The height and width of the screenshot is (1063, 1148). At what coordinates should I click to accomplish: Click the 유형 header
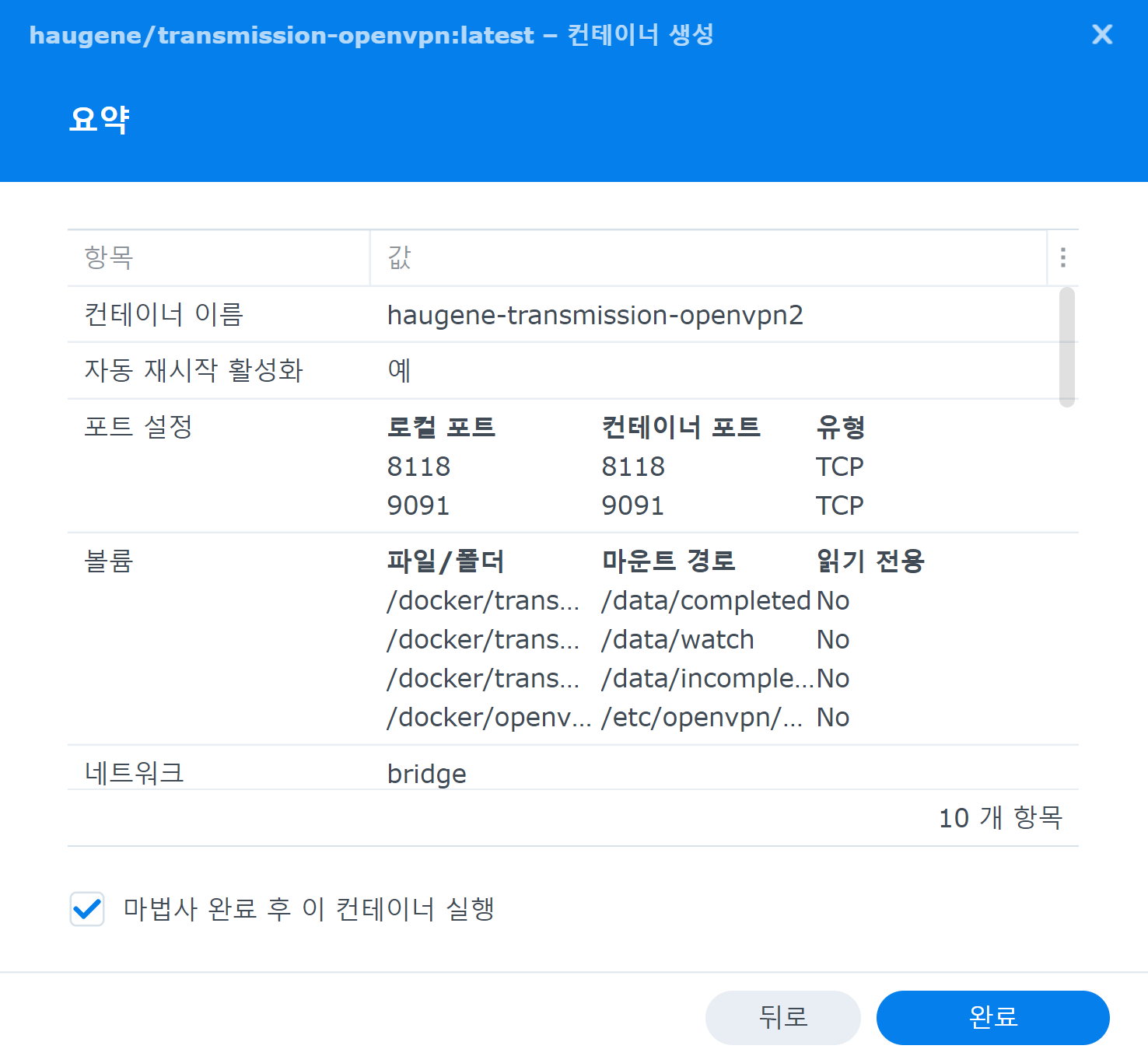click(x=840, y=427)
